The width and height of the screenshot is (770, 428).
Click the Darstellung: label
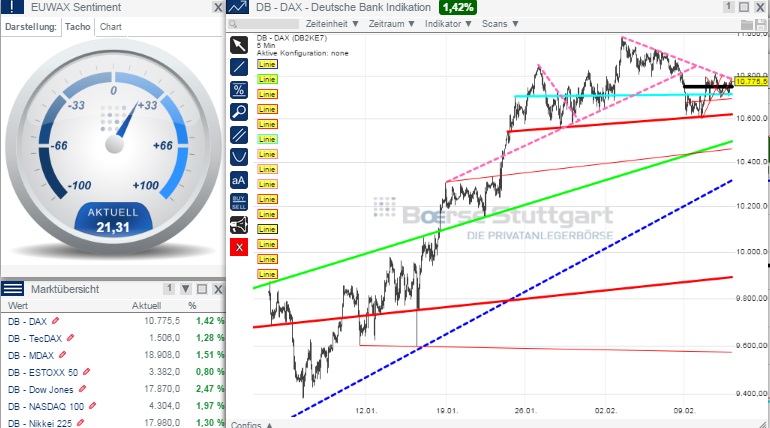point(30,27)
